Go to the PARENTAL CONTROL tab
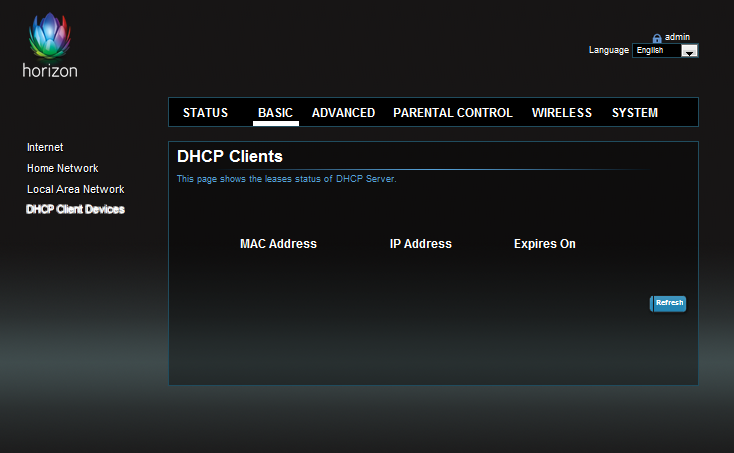 coord(453,113)
